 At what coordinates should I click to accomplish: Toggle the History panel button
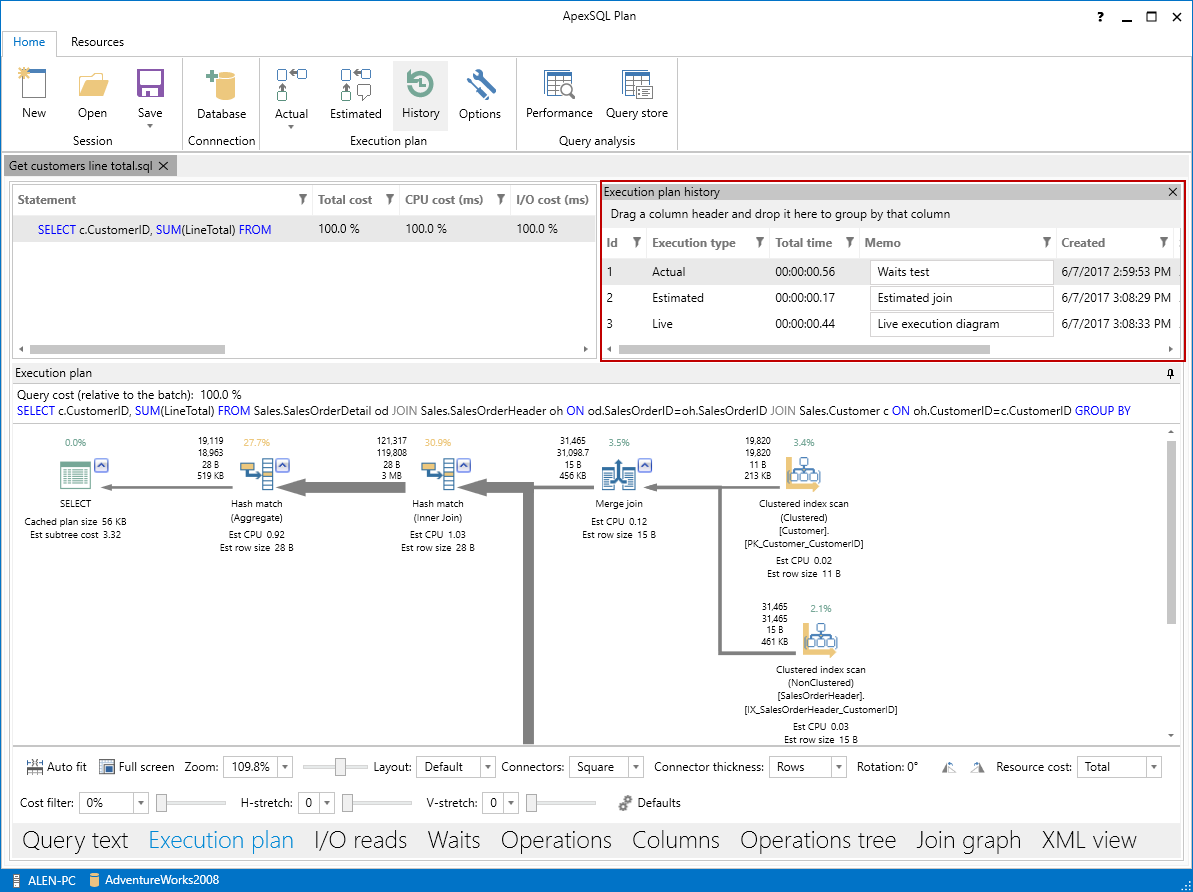pos(420,95)
